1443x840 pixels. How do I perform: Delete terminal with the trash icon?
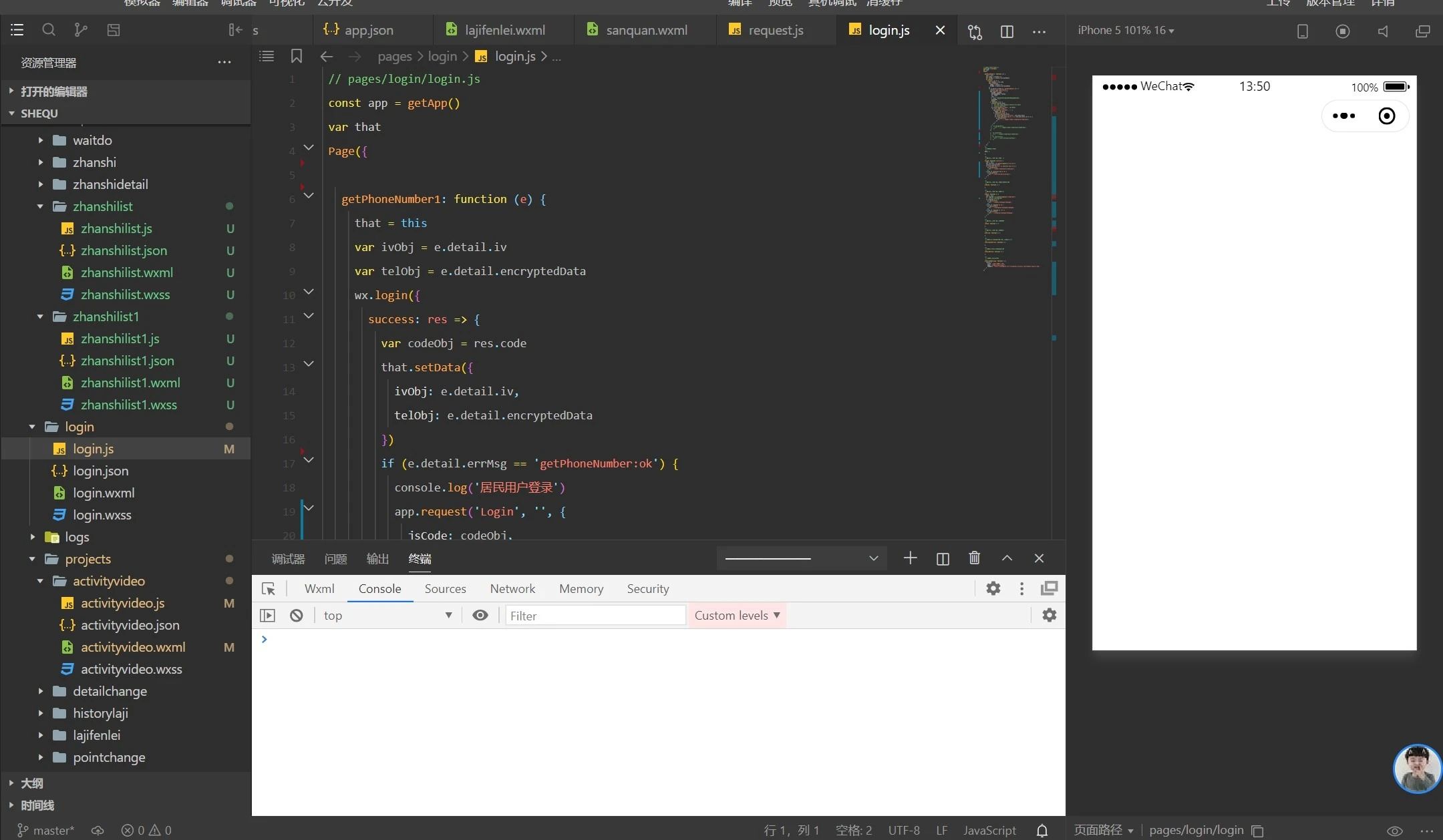click(974, 558)
